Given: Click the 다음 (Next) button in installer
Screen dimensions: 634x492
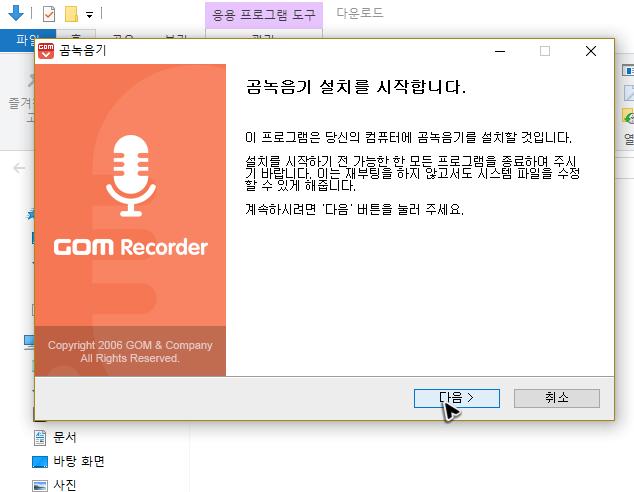Looking at the screenshot, I should point(456,398).
